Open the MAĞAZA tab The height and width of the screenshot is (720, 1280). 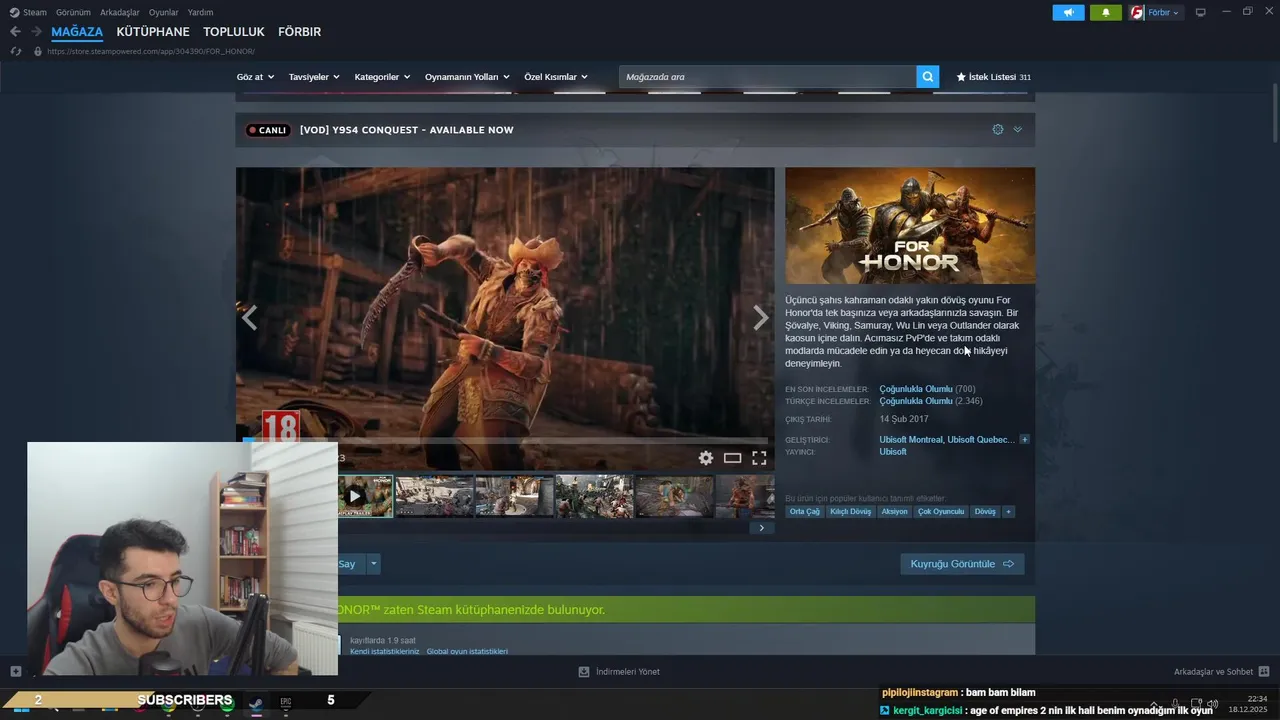[77, 32]
